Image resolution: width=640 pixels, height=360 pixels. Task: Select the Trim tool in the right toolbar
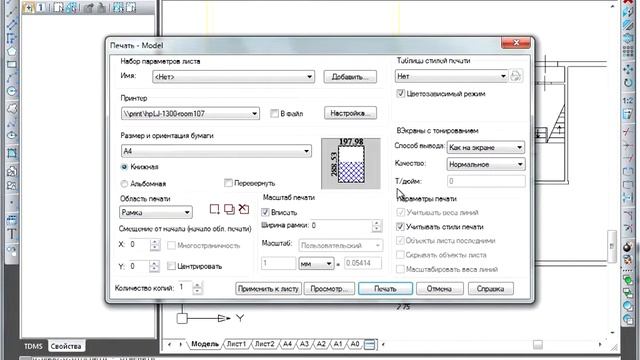628,131
